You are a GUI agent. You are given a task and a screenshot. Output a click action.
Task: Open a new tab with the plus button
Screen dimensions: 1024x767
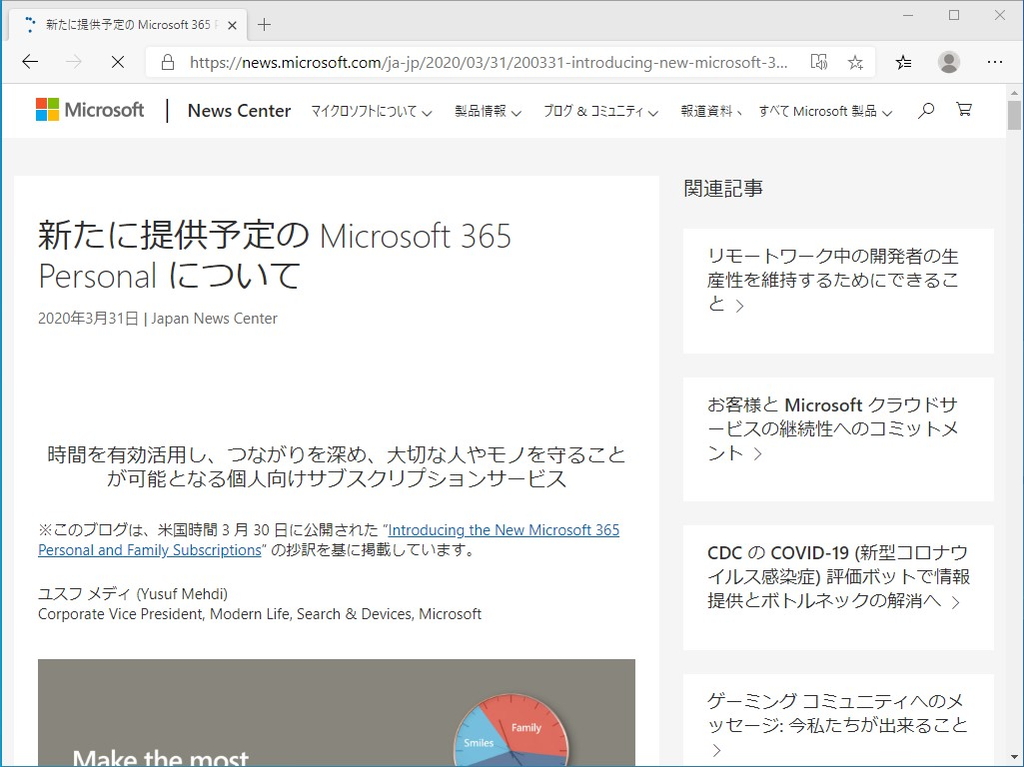[264, 22]
